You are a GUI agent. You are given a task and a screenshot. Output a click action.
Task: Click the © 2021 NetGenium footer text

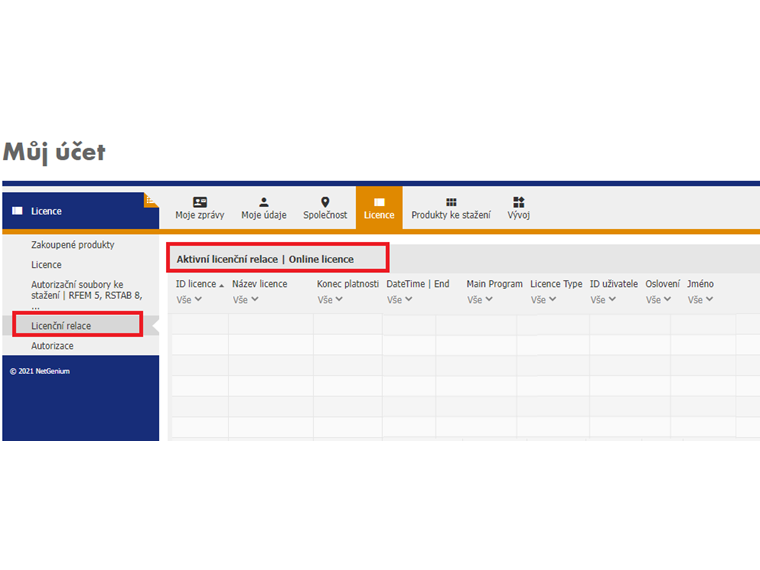[40, 371]
